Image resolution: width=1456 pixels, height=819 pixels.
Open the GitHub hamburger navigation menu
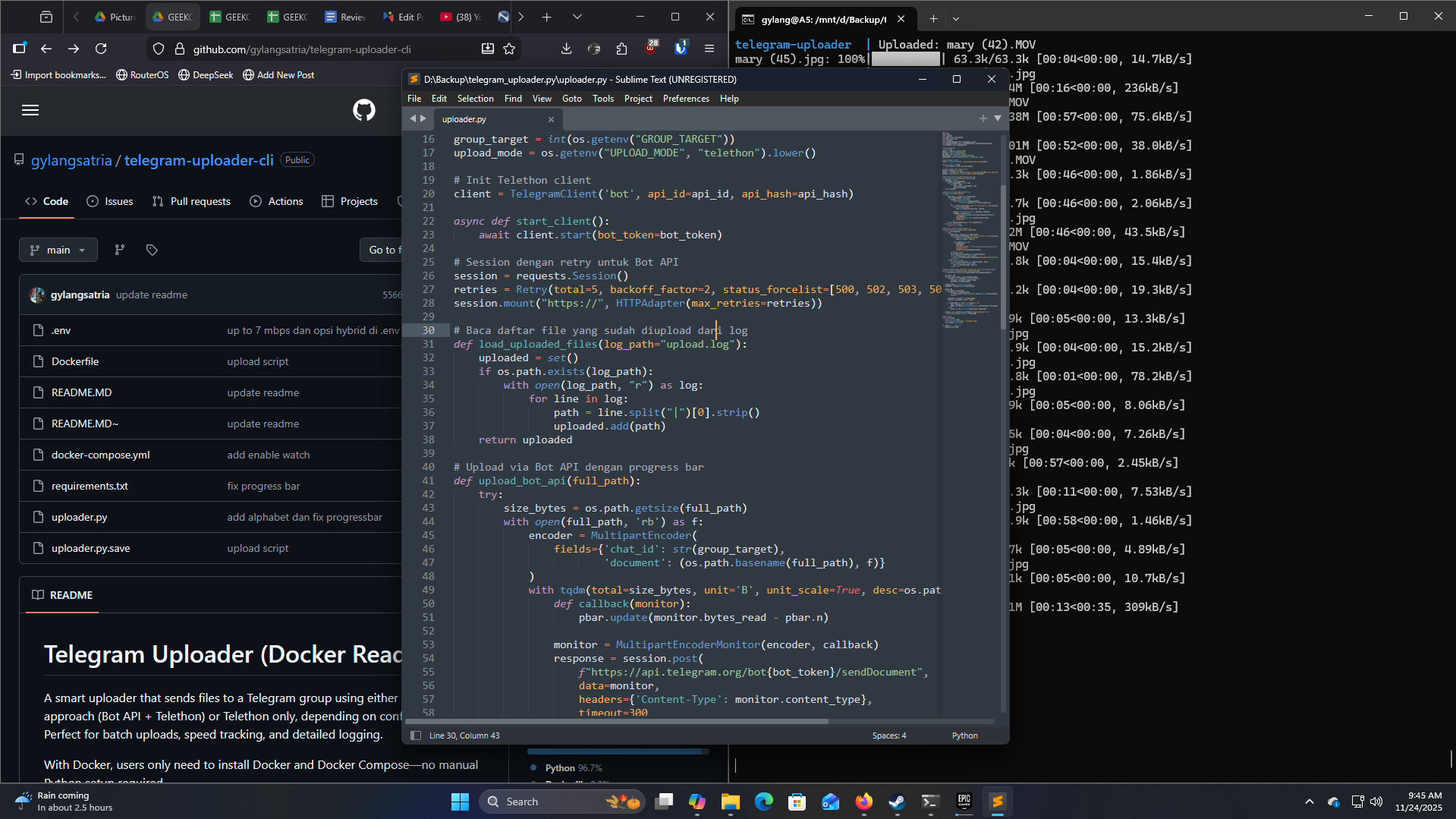(x=30, y=110)
